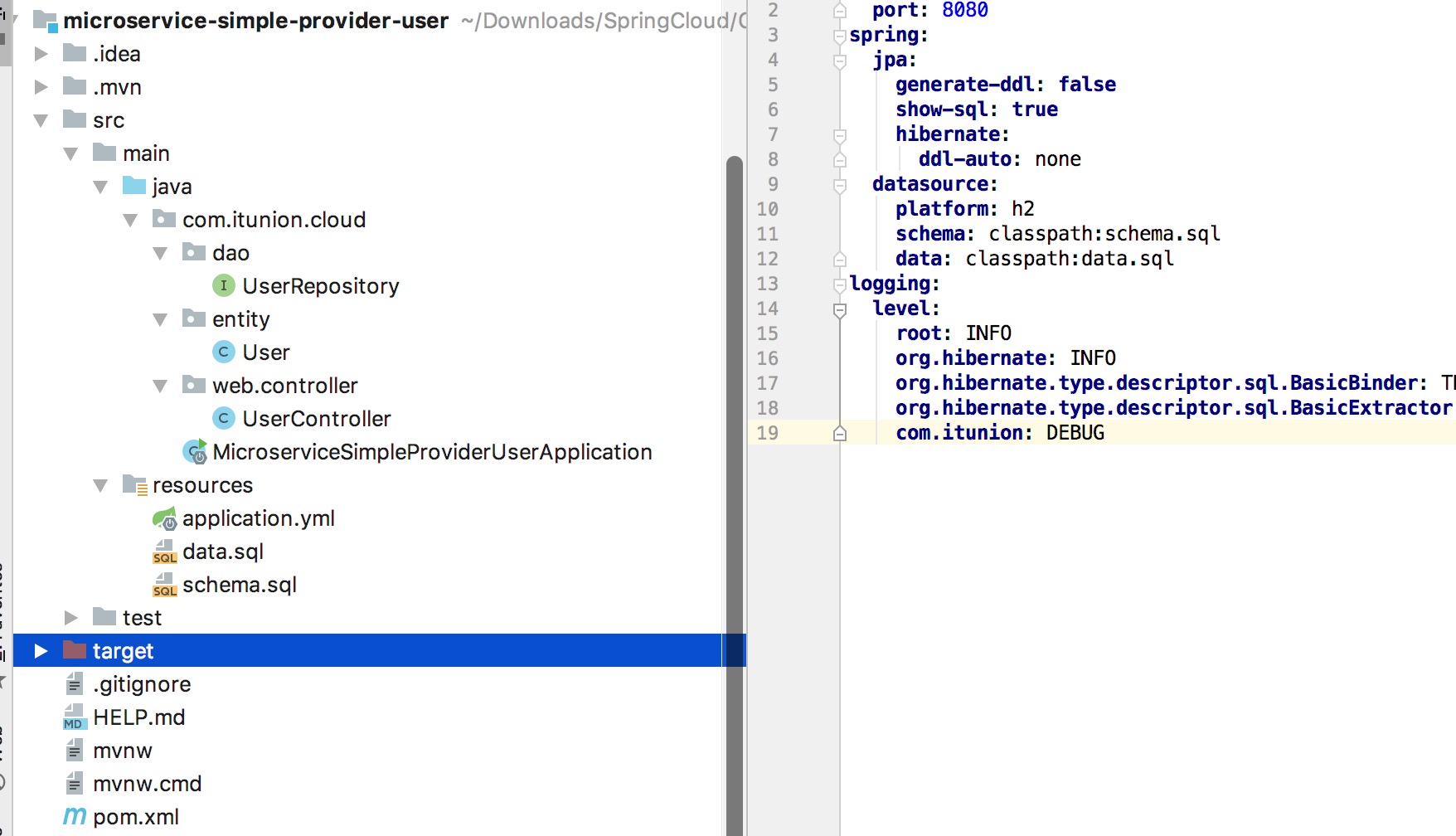Fold the level block in gutter
1456x836 pixels.
(x=840, y=309)
